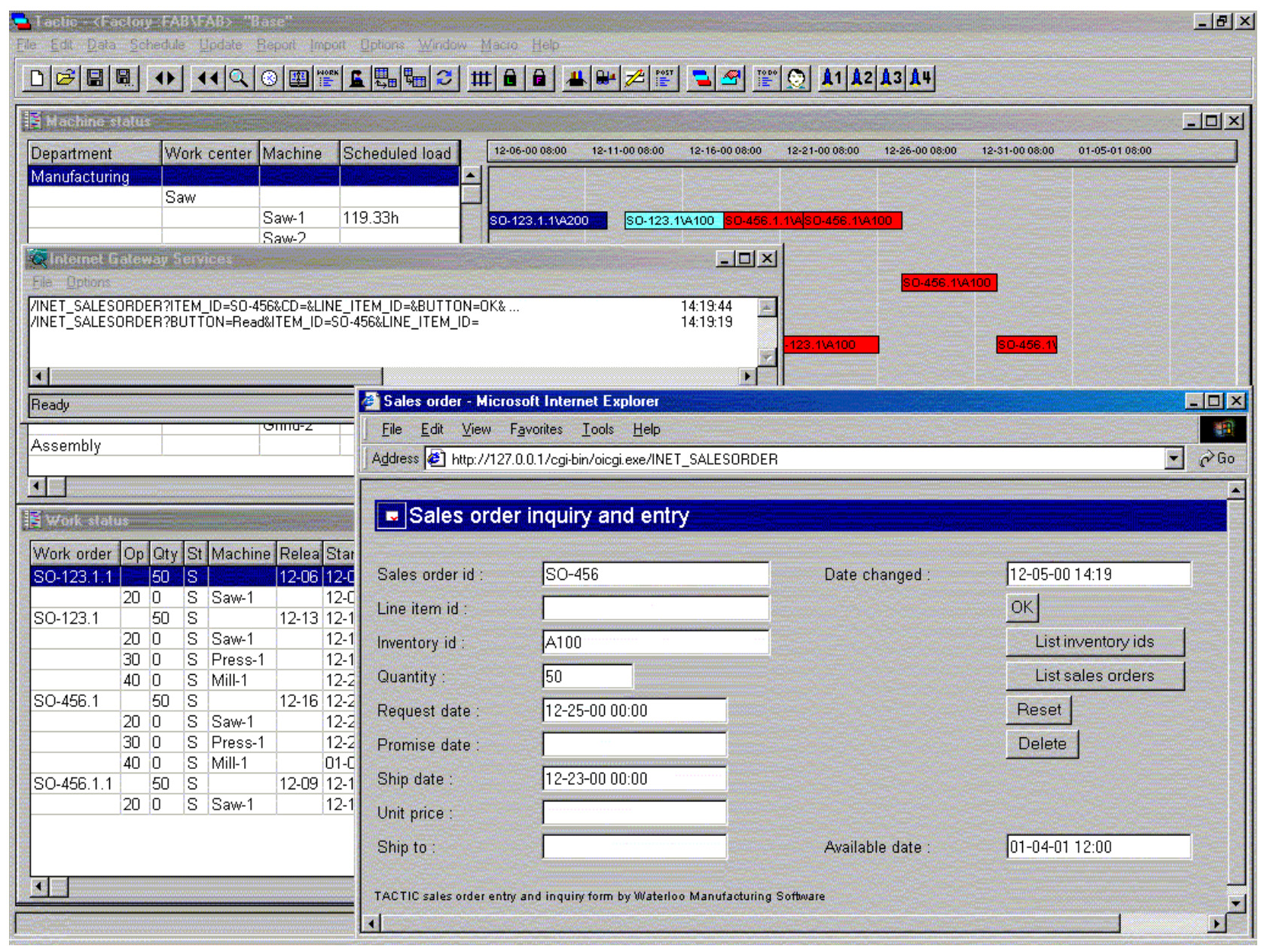Click the rocket 2 macro icon
Viewport: 1264px width, 952px height.
pyautogui.click(x=861, y=78)
